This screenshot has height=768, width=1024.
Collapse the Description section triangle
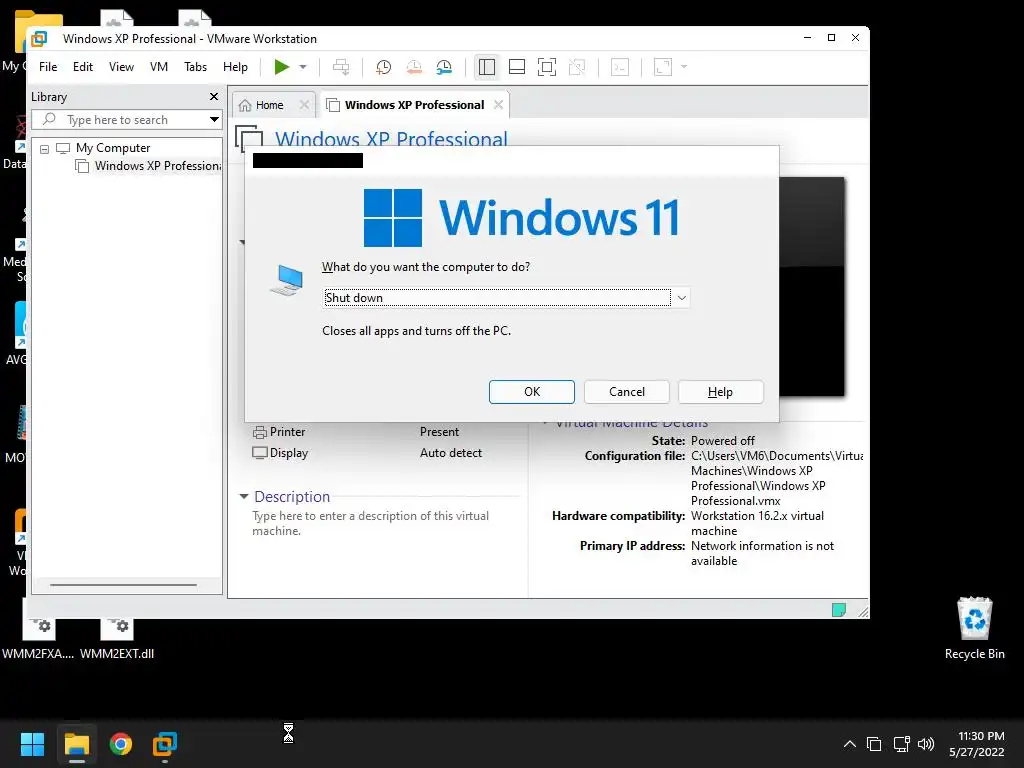point(244,496)
